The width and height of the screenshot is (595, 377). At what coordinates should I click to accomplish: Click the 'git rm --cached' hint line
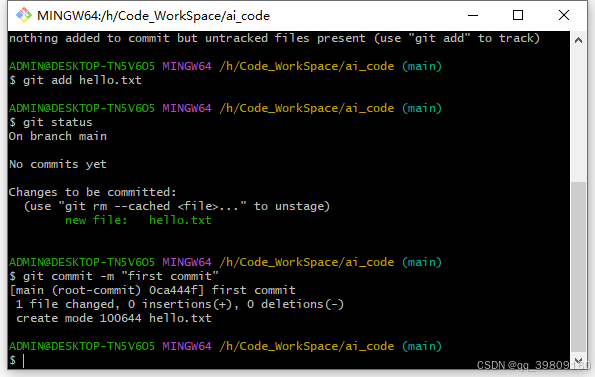pos(176,206)
